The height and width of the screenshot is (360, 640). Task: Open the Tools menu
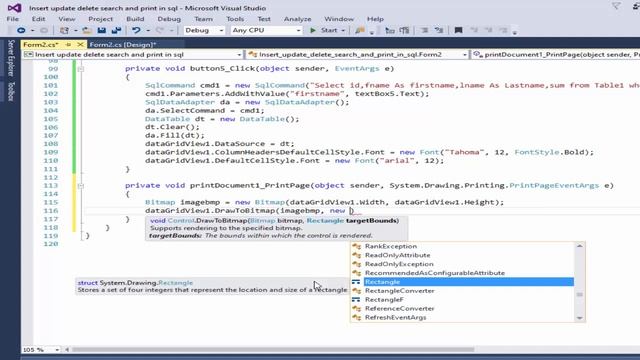pos(235,19)
